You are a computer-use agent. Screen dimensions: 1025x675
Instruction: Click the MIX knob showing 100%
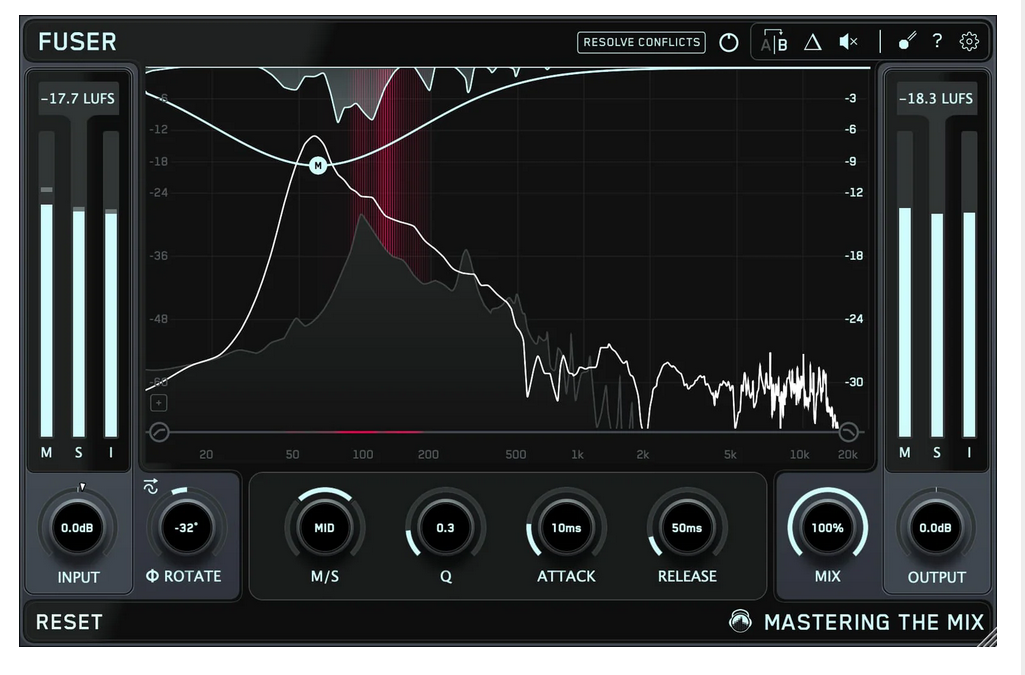tap(828, 527)
